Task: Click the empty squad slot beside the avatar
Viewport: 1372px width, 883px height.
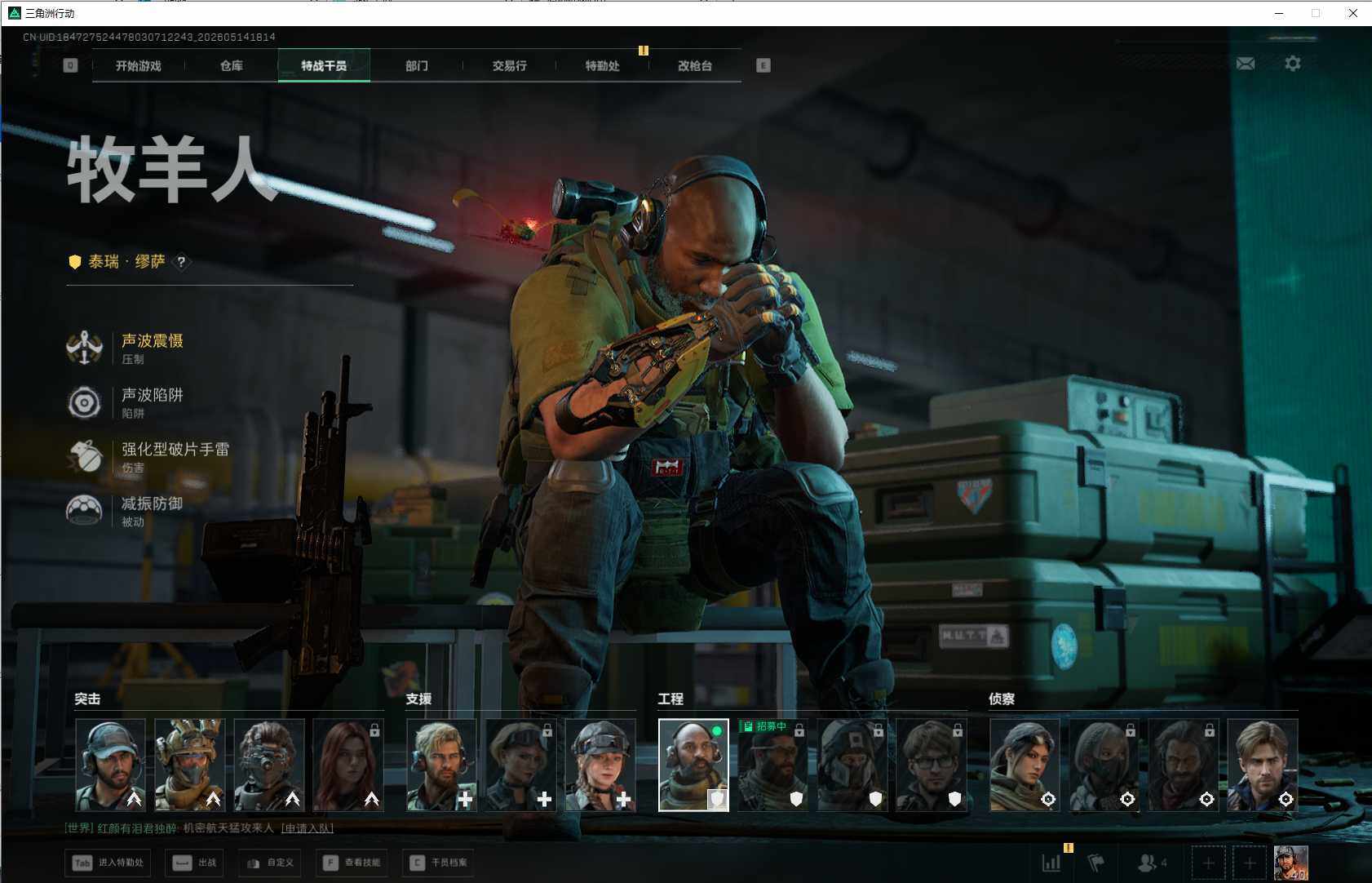Action: [x=1250, y=863]
